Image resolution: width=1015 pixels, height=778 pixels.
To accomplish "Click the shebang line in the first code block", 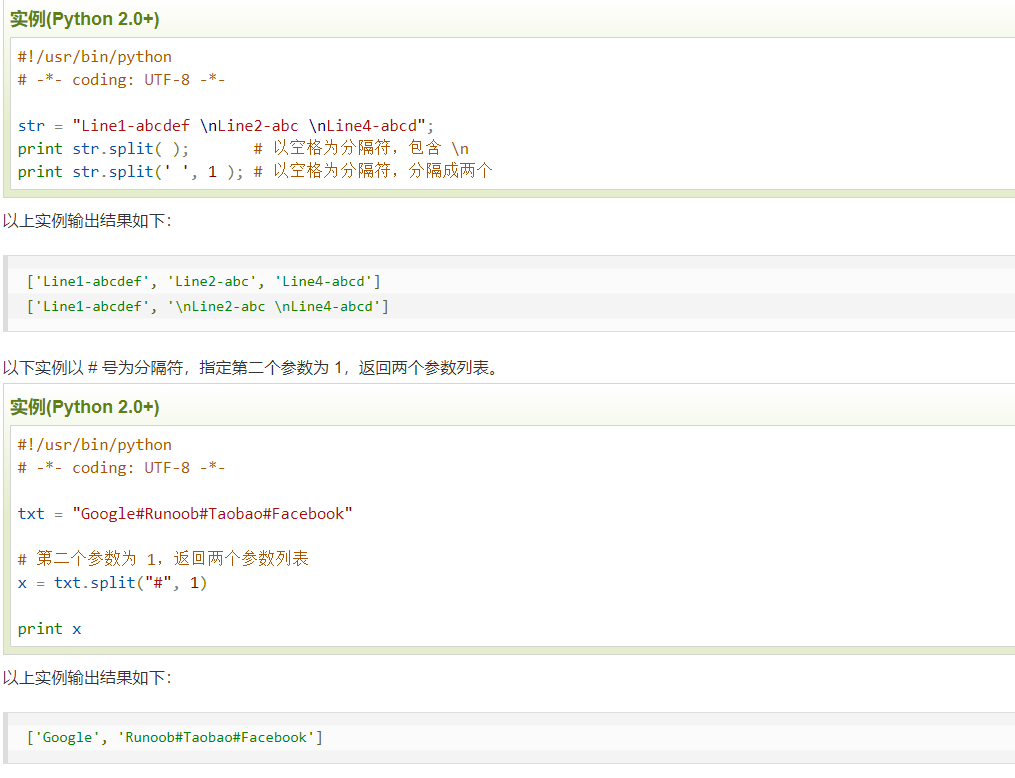I will [95, 57].
